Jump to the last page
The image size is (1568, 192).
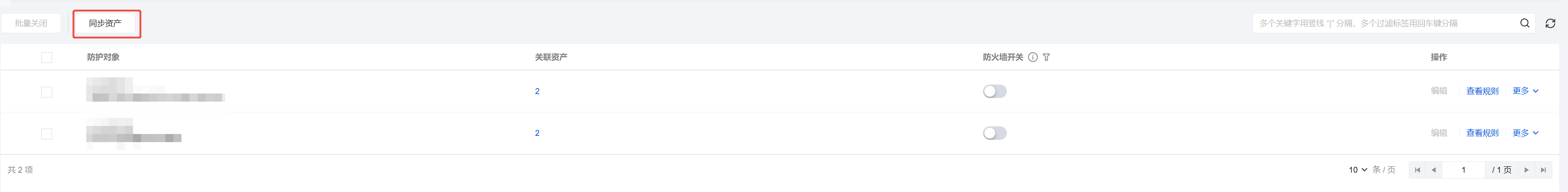click(1543, 170)
